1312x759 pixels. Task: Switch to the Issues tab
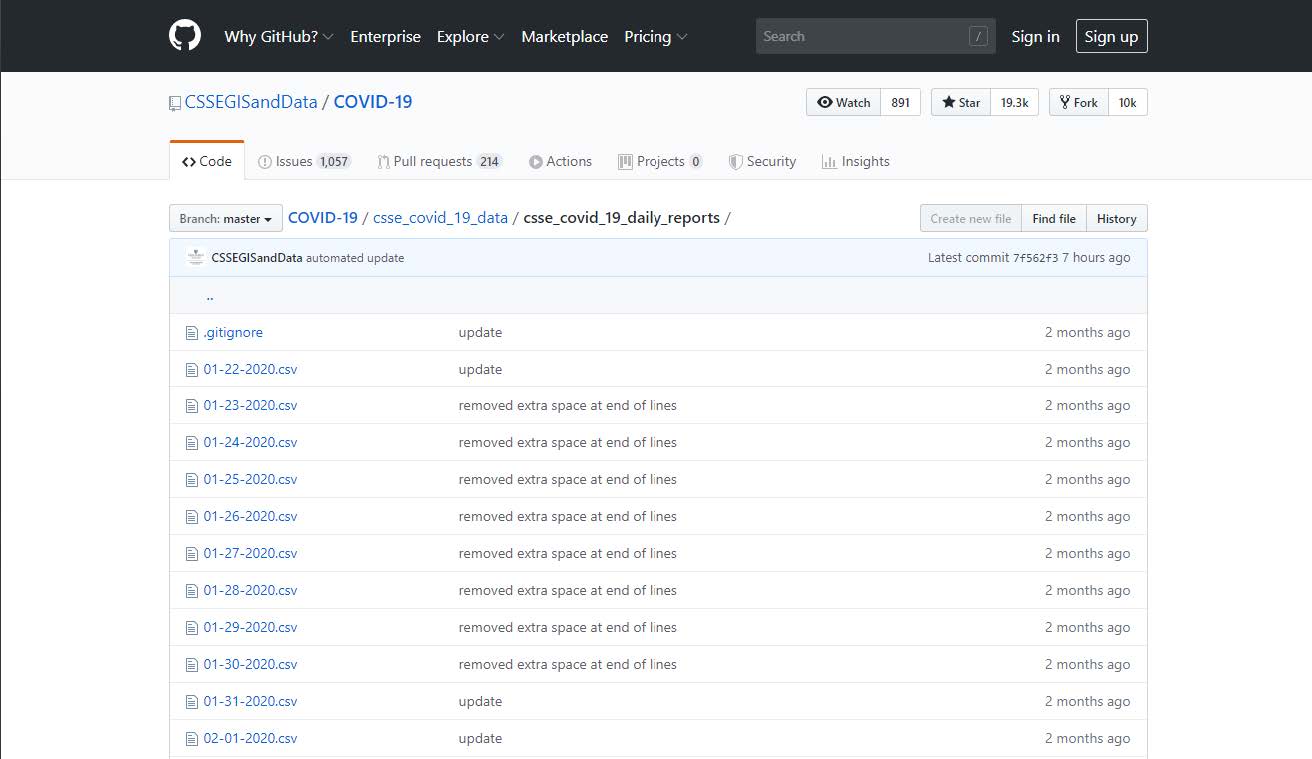coord(304,161)
